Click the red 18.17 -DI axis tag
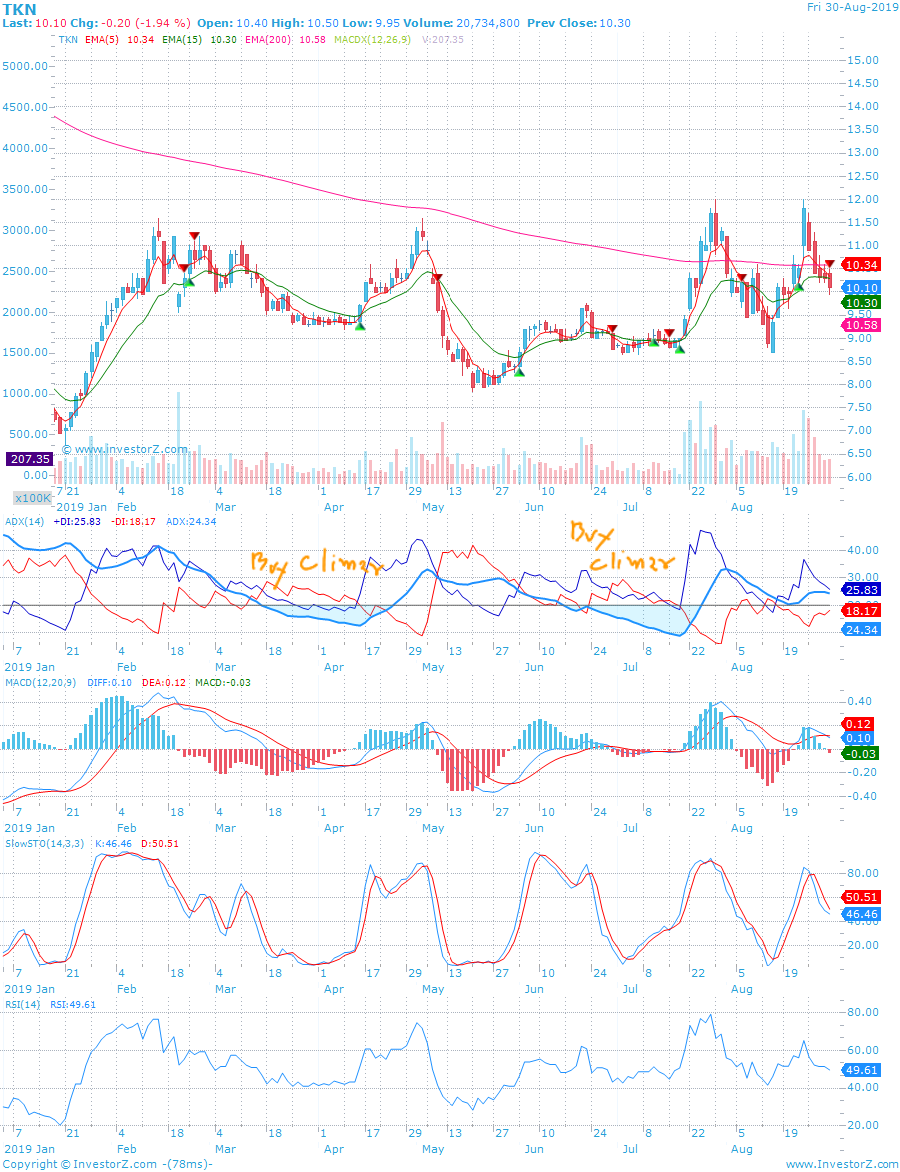This screenshot has width=900, height=1172. pyautogui.click(x=861, y=611)
